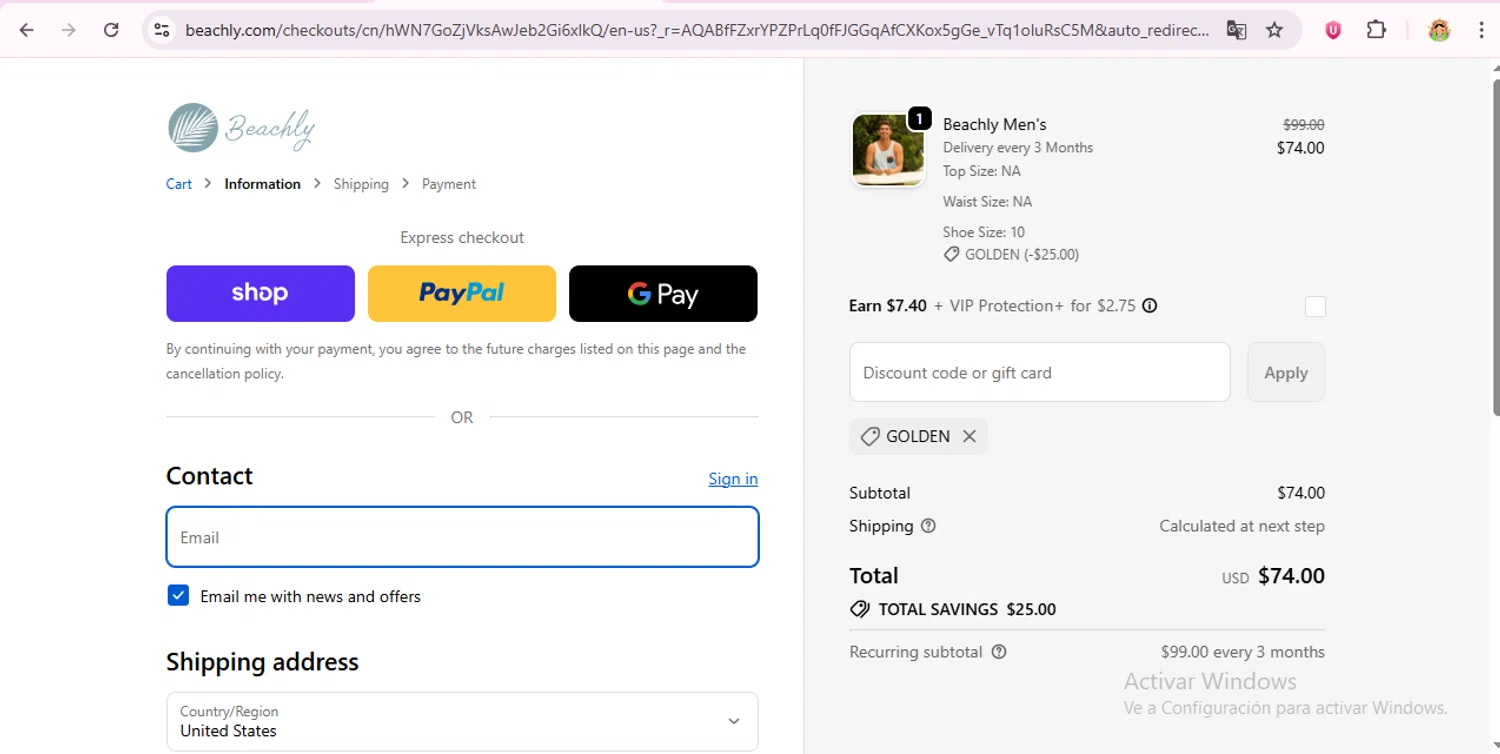Click the browser forward arrow
Image resolution: width=1500 pixels, height=754 pixels.
point(69,30)
